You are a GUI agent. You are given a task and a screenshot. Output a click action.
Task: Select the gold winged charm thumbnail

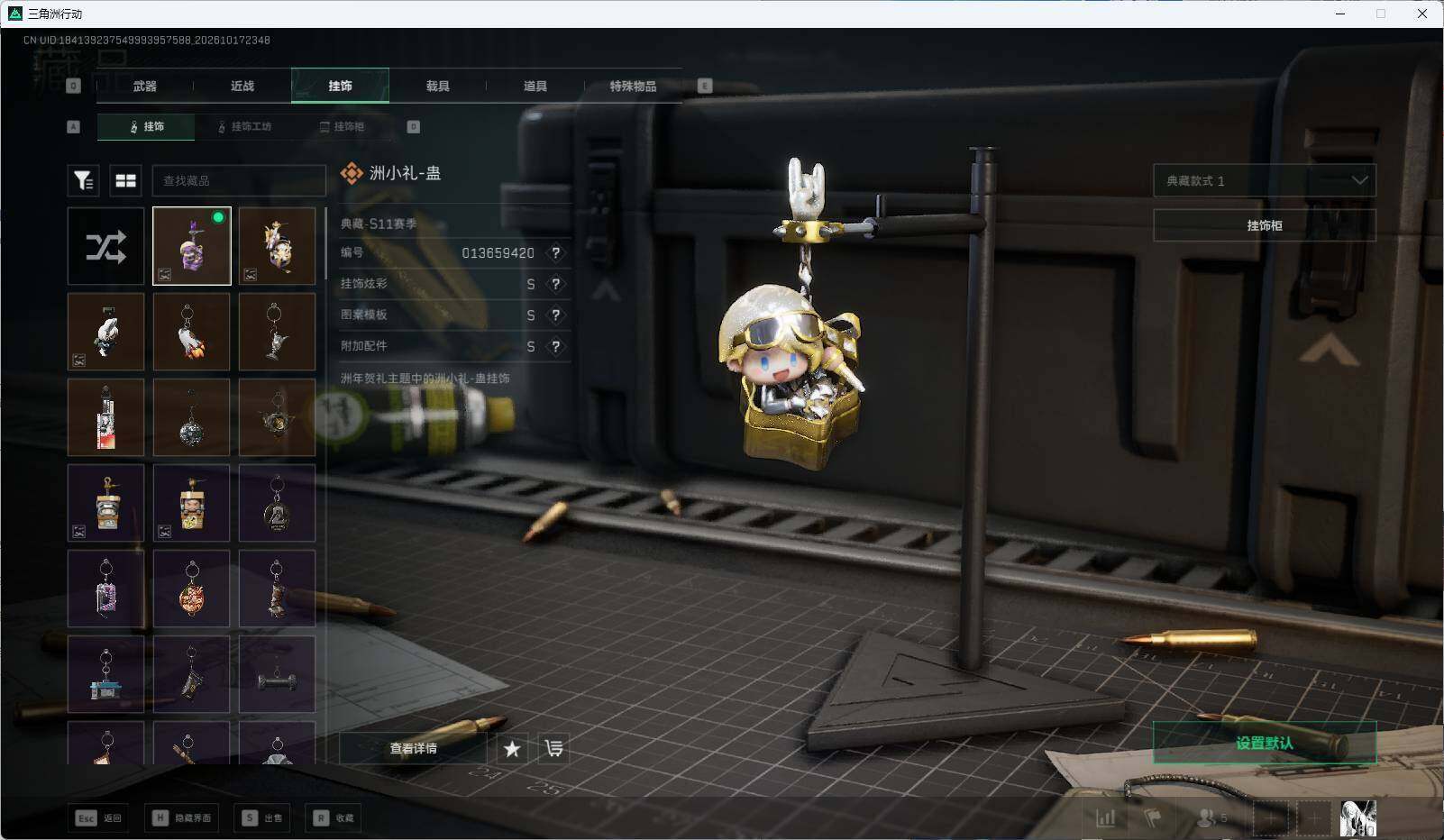[278, 246]
